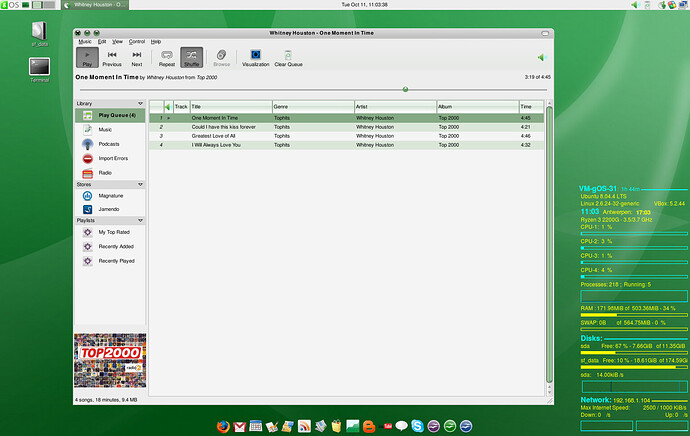690x436 pixels.
Task: Click the sf_data drive desktop icon
Action: coord(40,33)
